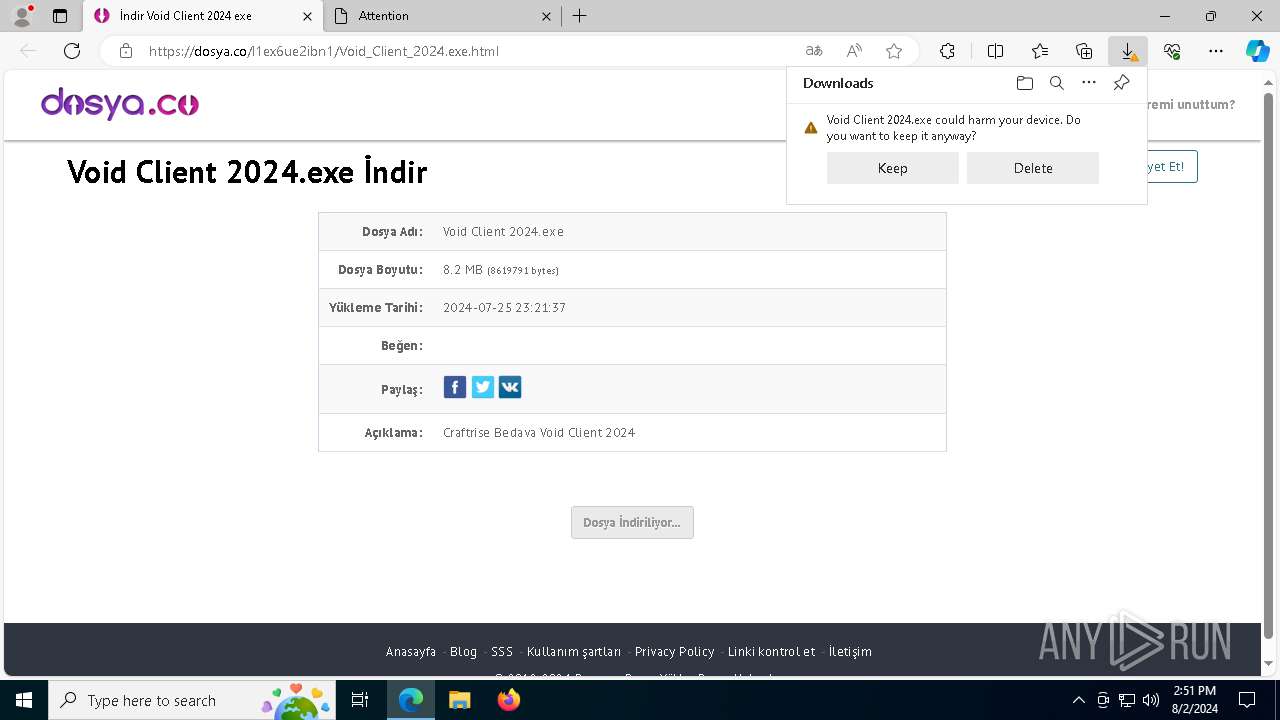Open Browser essentials
Image resolution: width=1280 pixels, height=720 pixels.
coord(1172,51)
